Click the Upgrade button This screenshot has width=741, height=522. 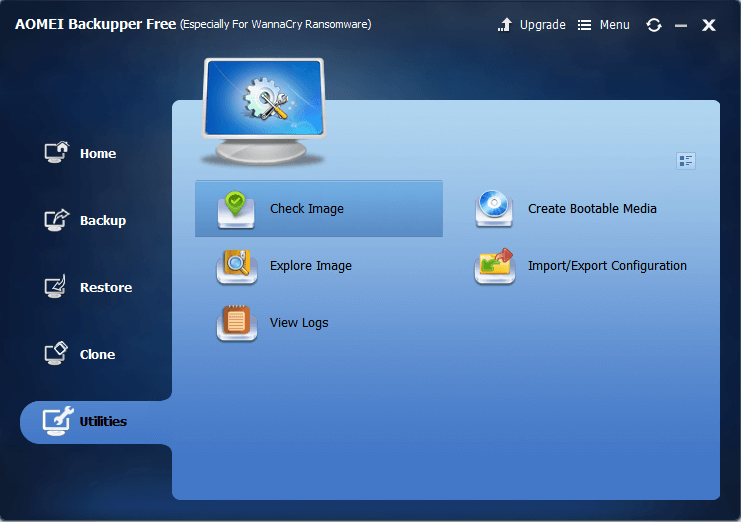point(532,25)
